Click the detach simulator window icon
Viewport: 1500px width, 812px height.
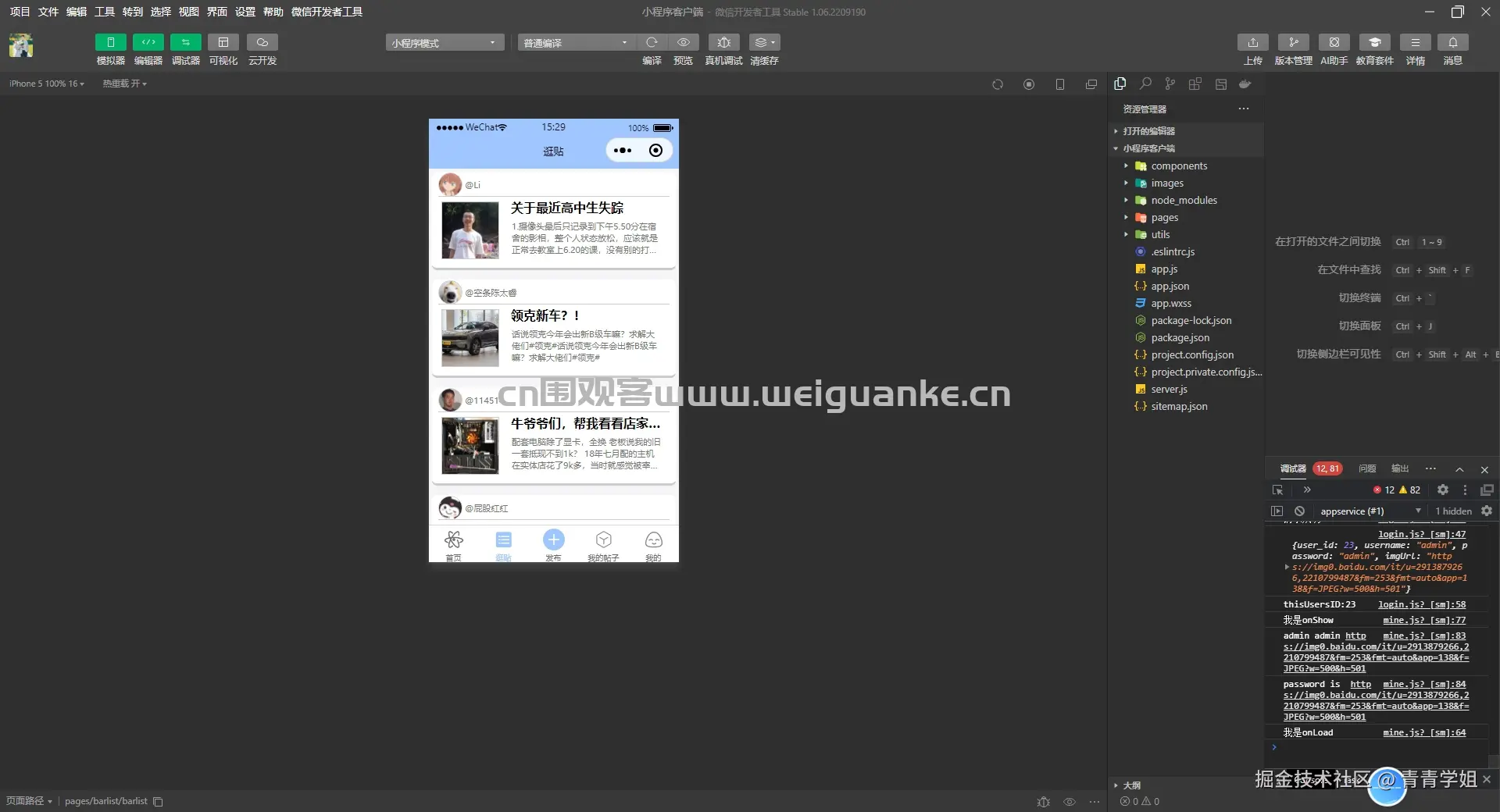click(x=1091, y=84)
